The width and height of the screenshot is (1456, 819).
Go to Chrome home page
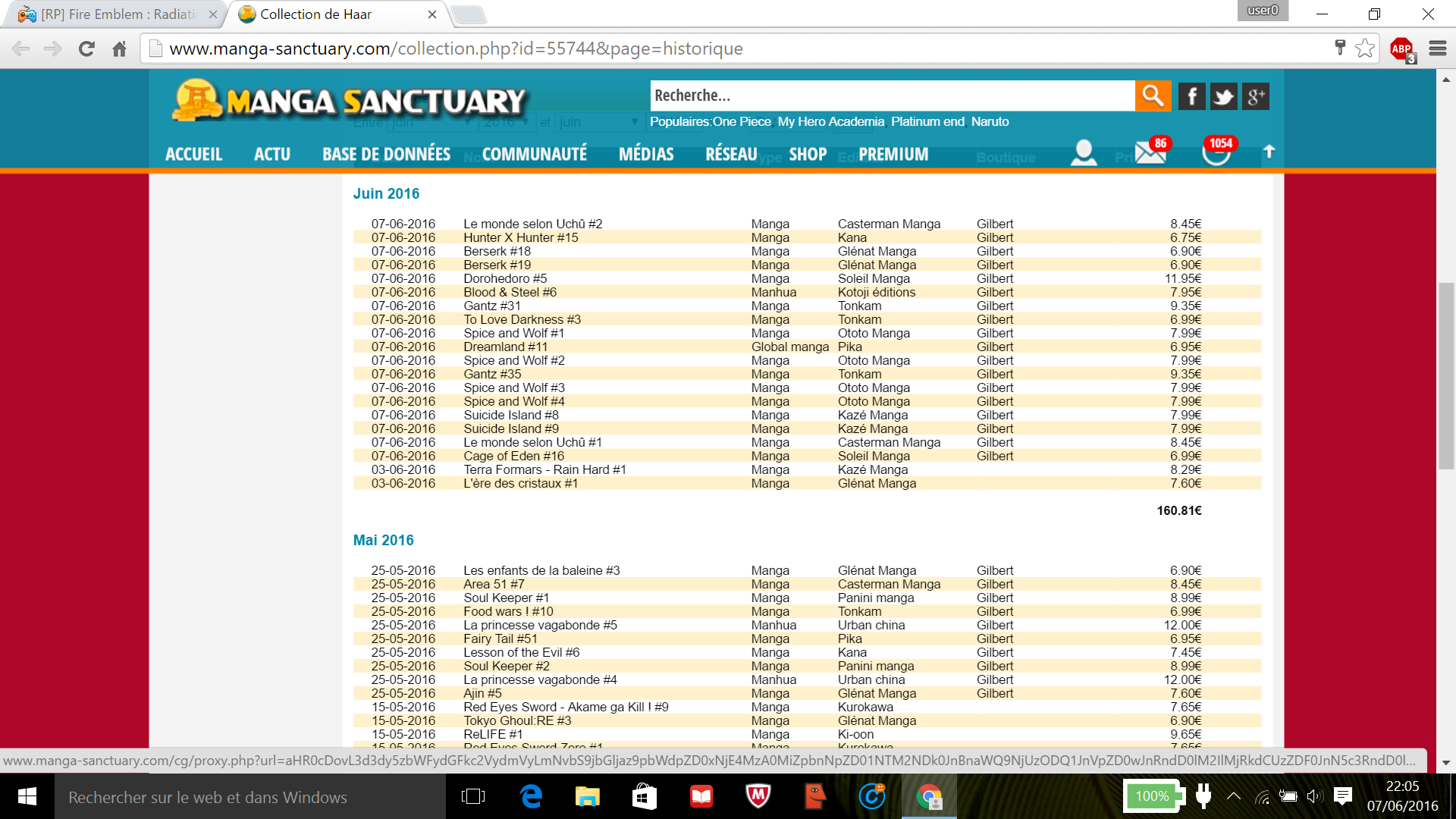(119, 49)
